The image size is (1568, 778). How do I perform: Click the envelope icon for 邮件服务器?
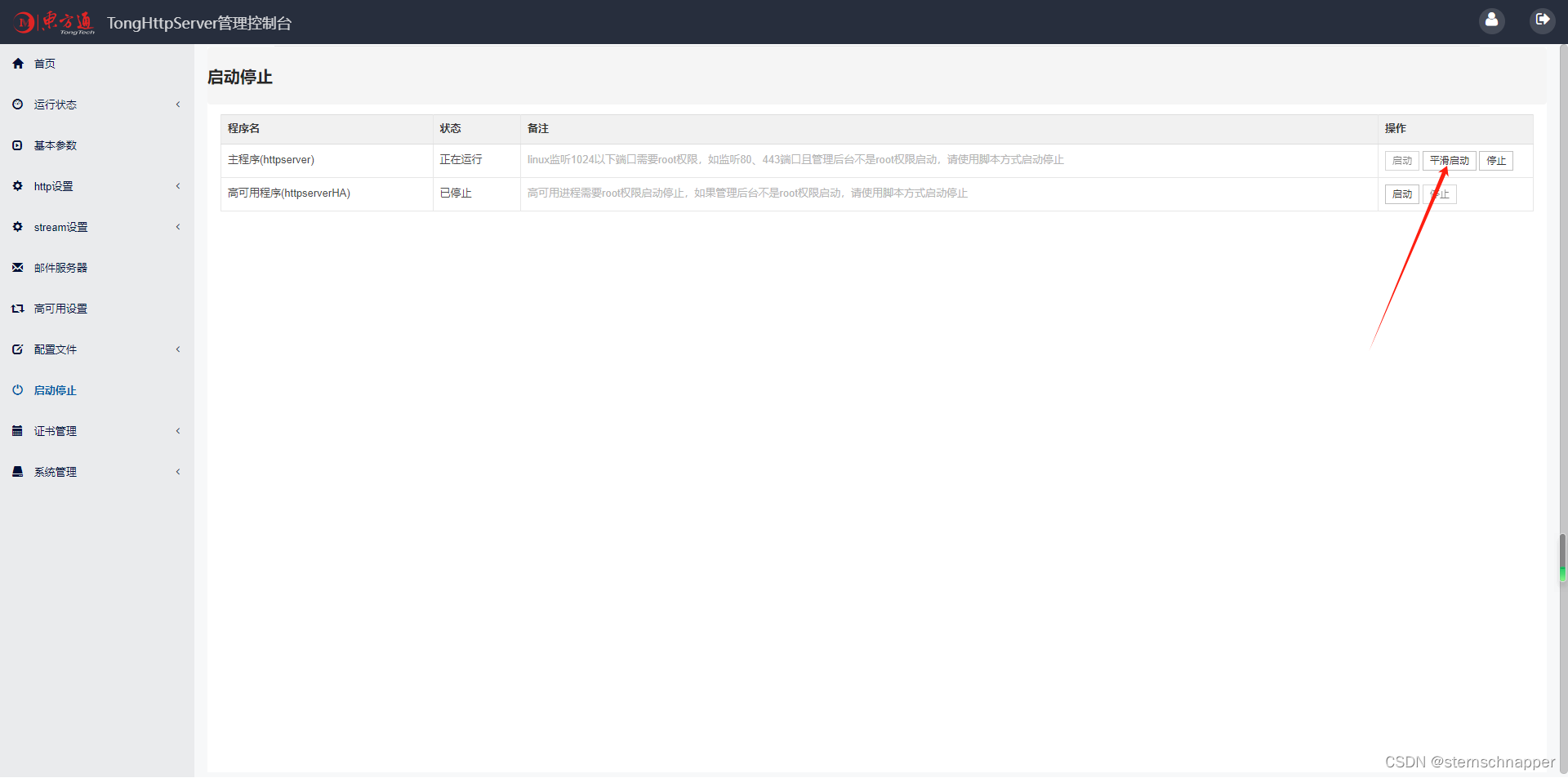click(18, 268)
